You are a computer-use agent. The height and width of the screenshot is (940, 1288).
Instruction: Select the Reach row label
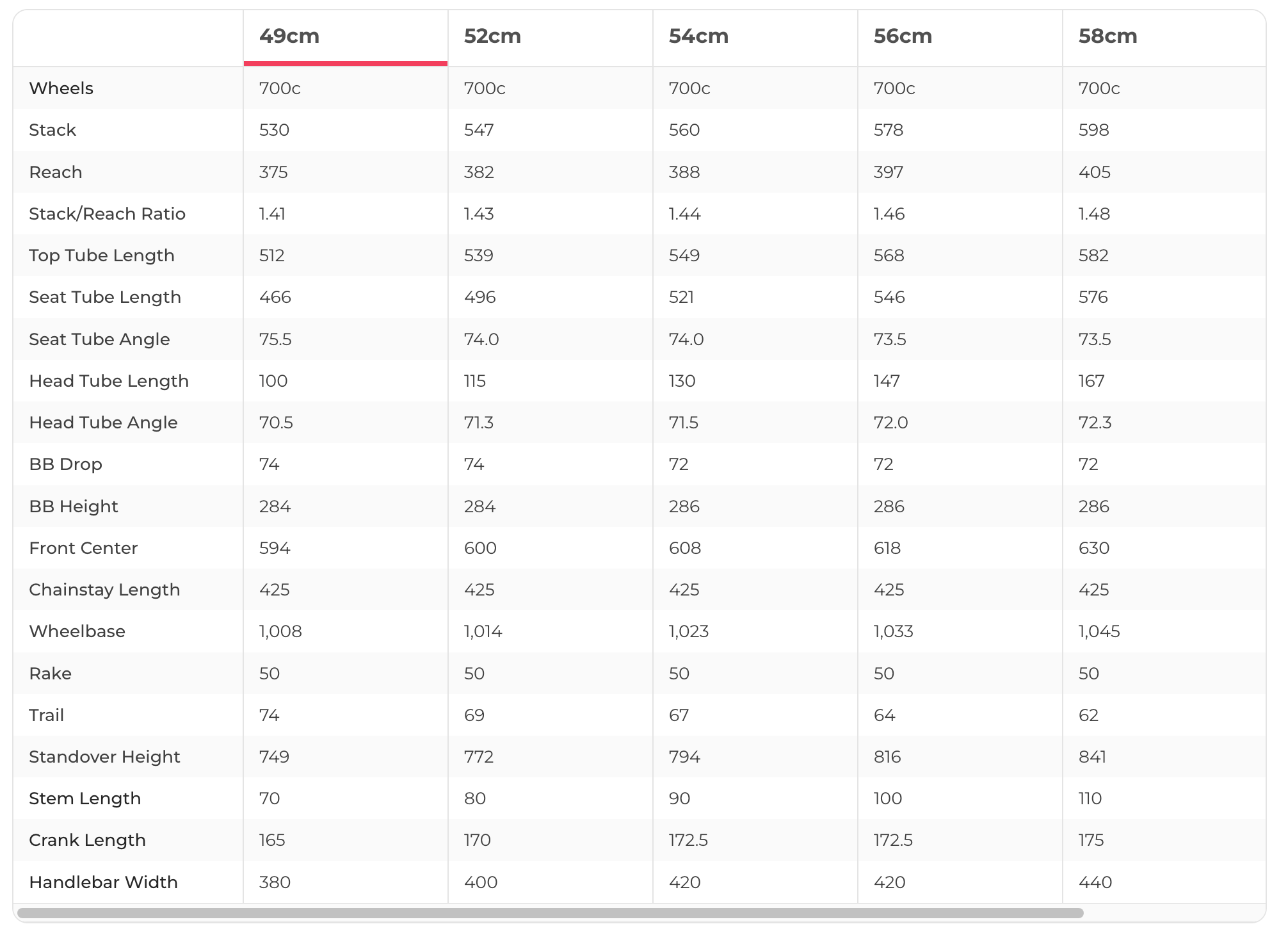point(56,172)
